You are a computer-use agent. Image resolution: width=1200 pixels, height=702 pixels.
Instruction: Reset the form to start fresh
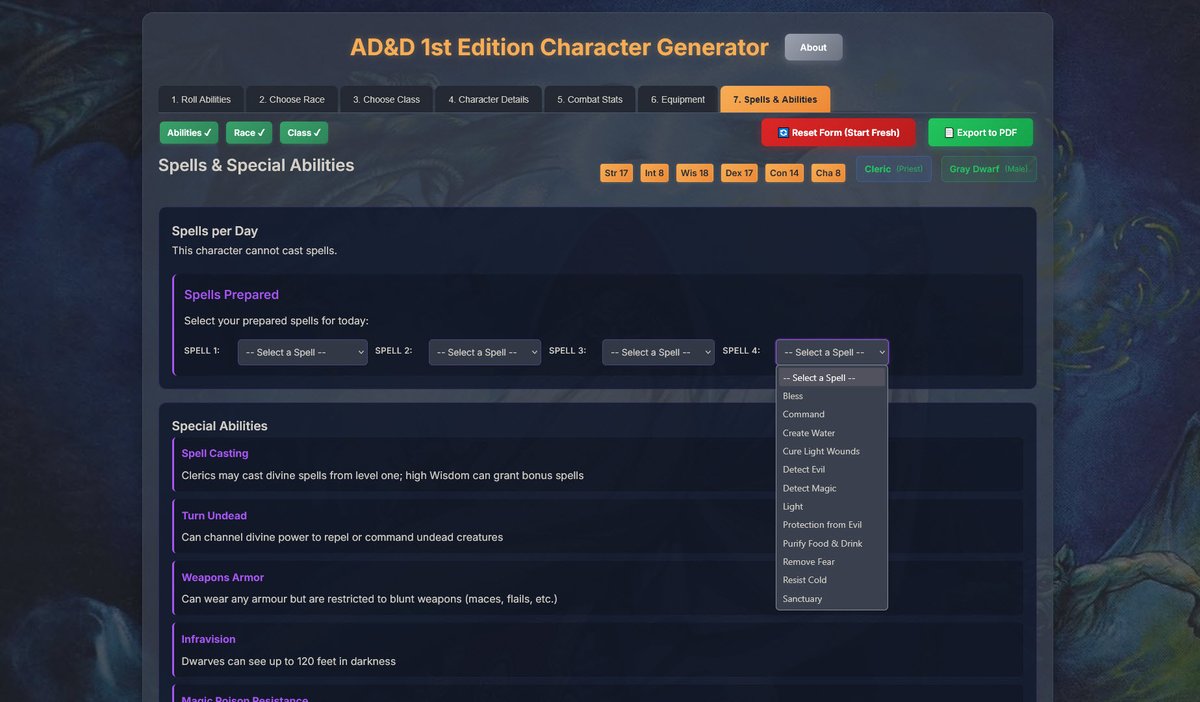coord(838,133)
